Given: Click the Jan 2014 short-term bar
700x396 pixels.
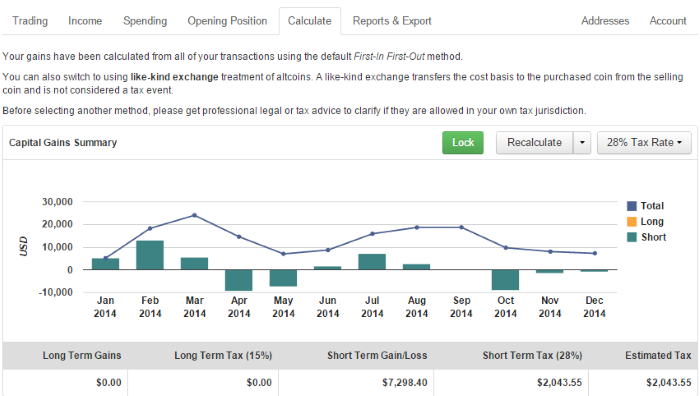Looking at the screenshot, I should coord(105,264).
